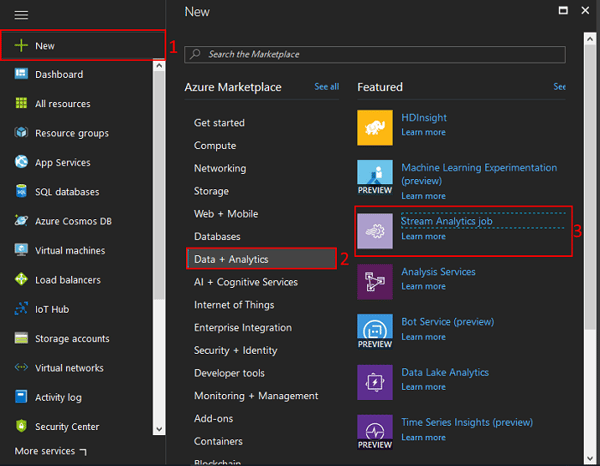Click the Activity log icon
Image resolution: width=600 pixels, height=466 pixels.
tap(21, 397)
